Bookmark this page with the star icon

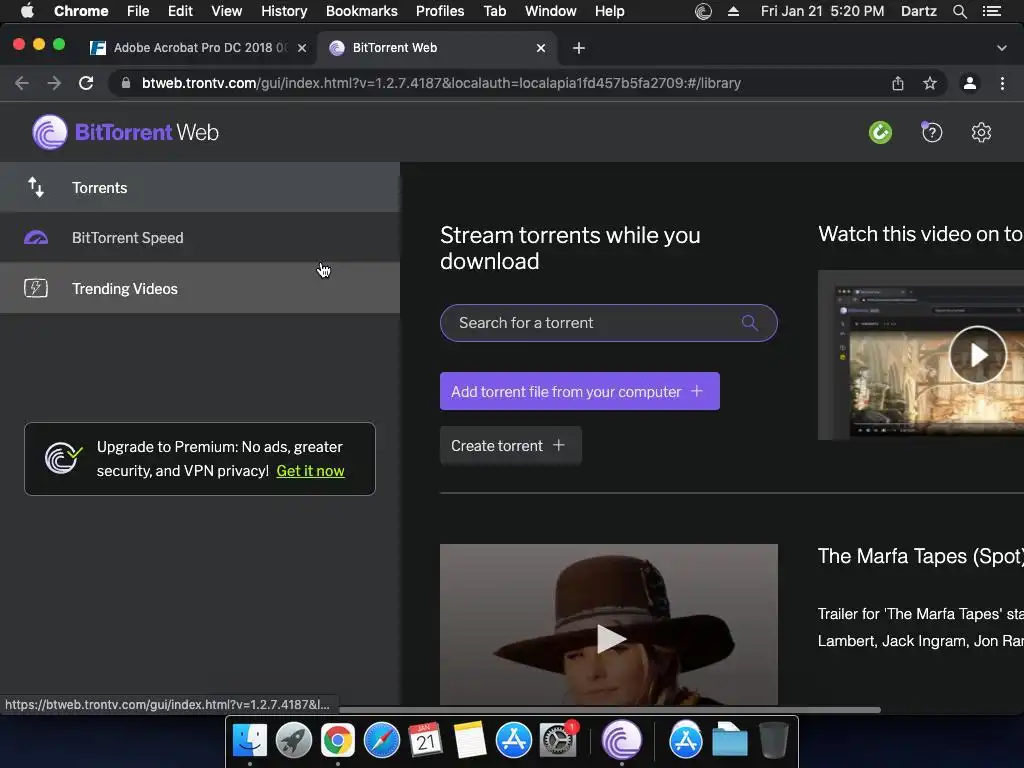pos(929,83)
